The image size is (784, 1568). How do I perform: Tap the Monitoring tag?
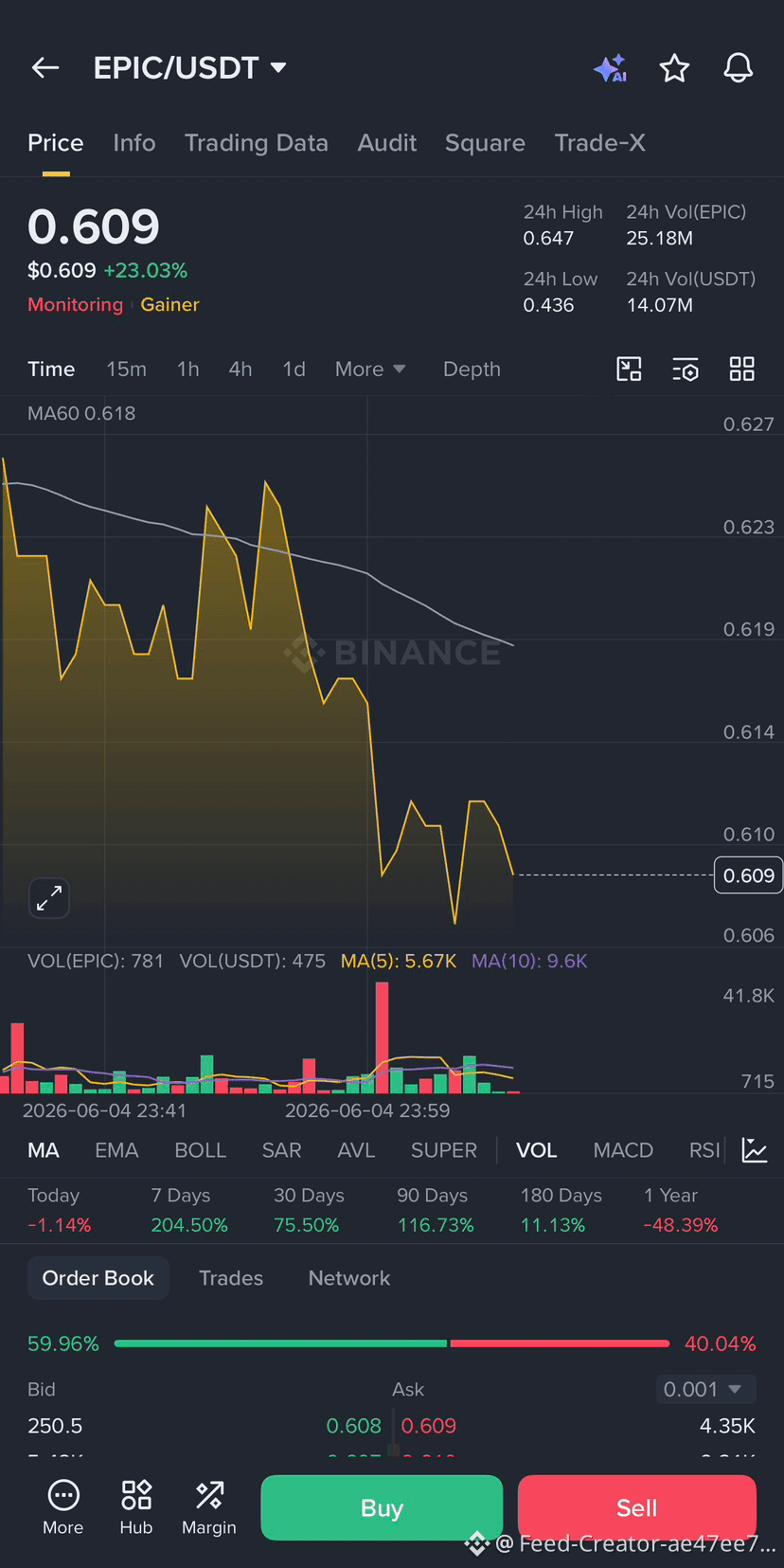coord(76,304)
